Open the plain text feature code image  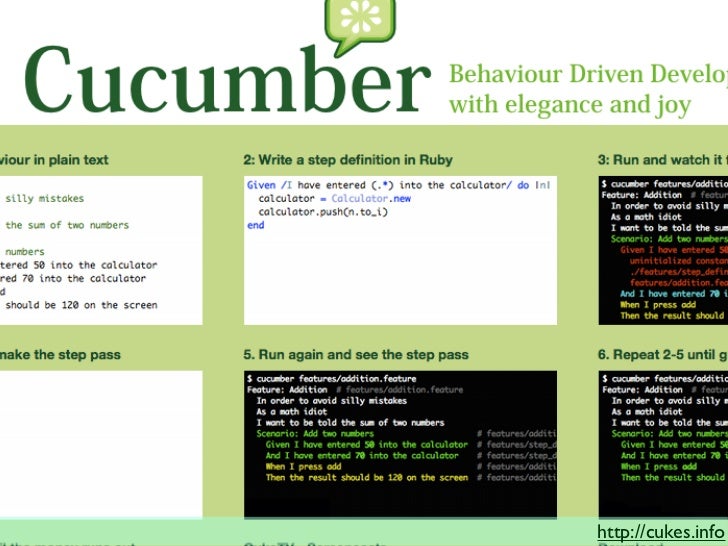tap(101, 250)
